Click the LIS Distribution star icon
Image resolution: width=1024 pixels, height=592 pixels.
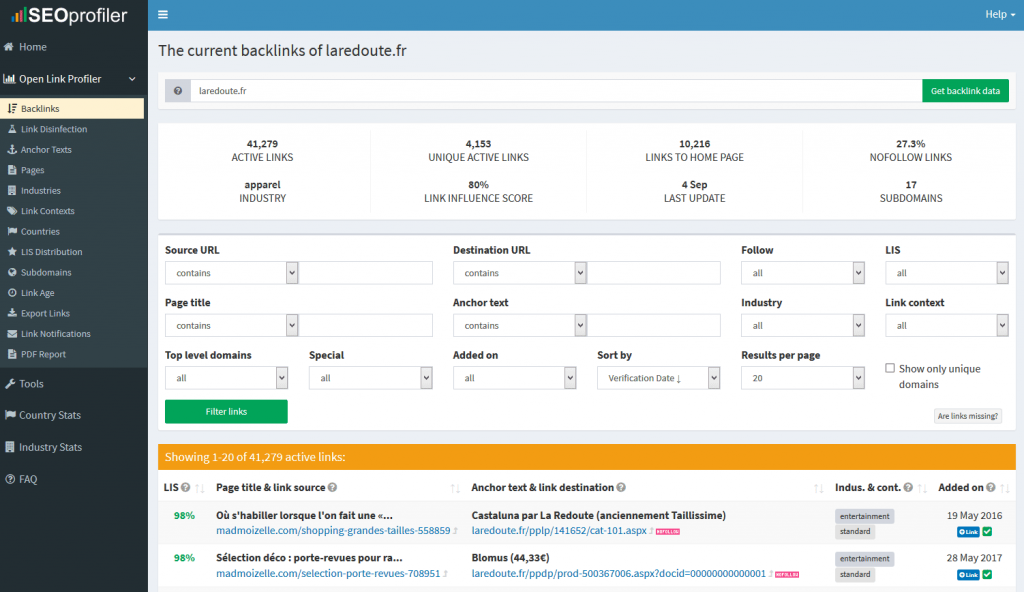[x=12, y=252]
